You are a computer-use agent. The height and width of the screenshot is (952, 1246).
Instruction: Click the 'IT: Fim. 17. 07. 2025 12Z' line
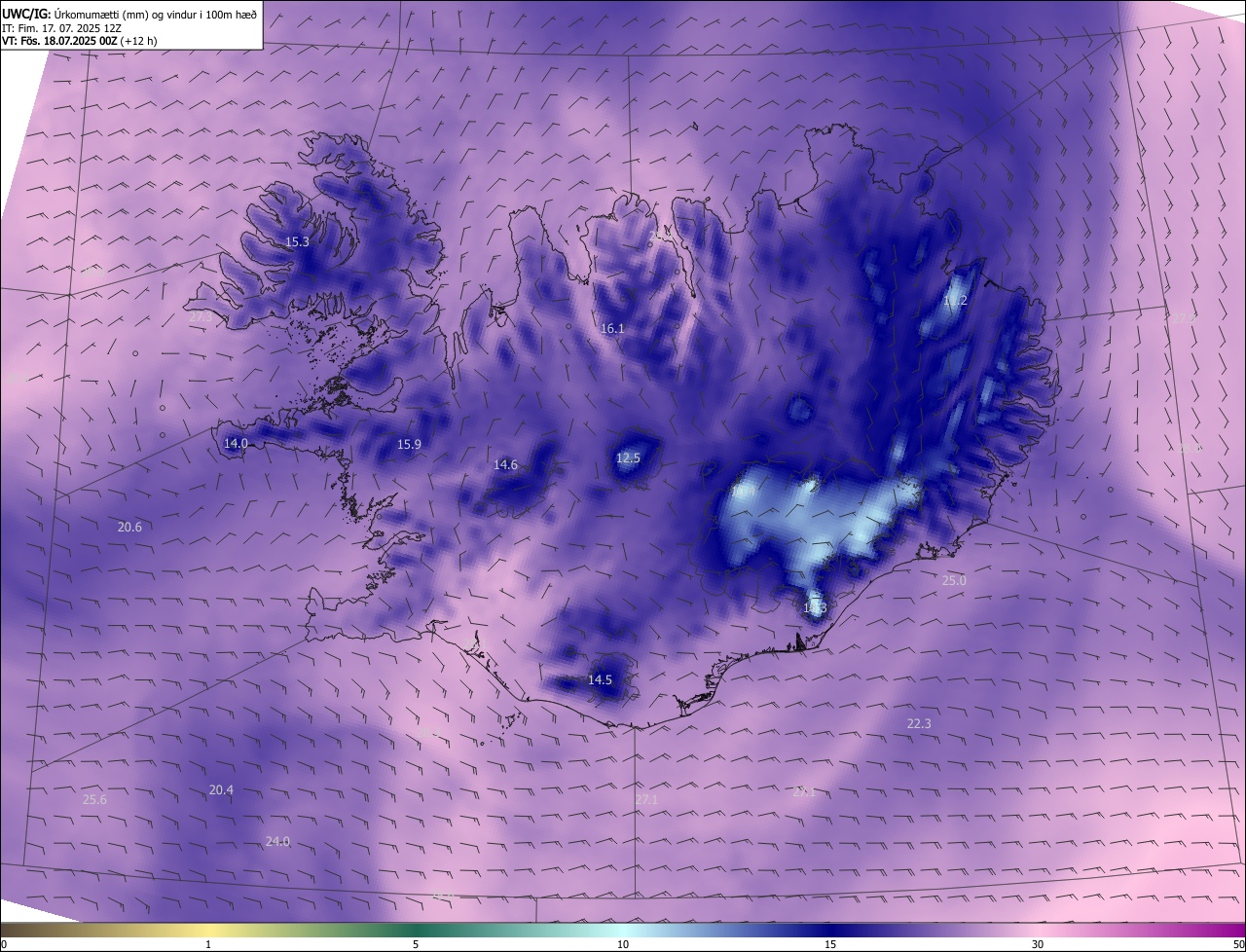click(60, 28)
